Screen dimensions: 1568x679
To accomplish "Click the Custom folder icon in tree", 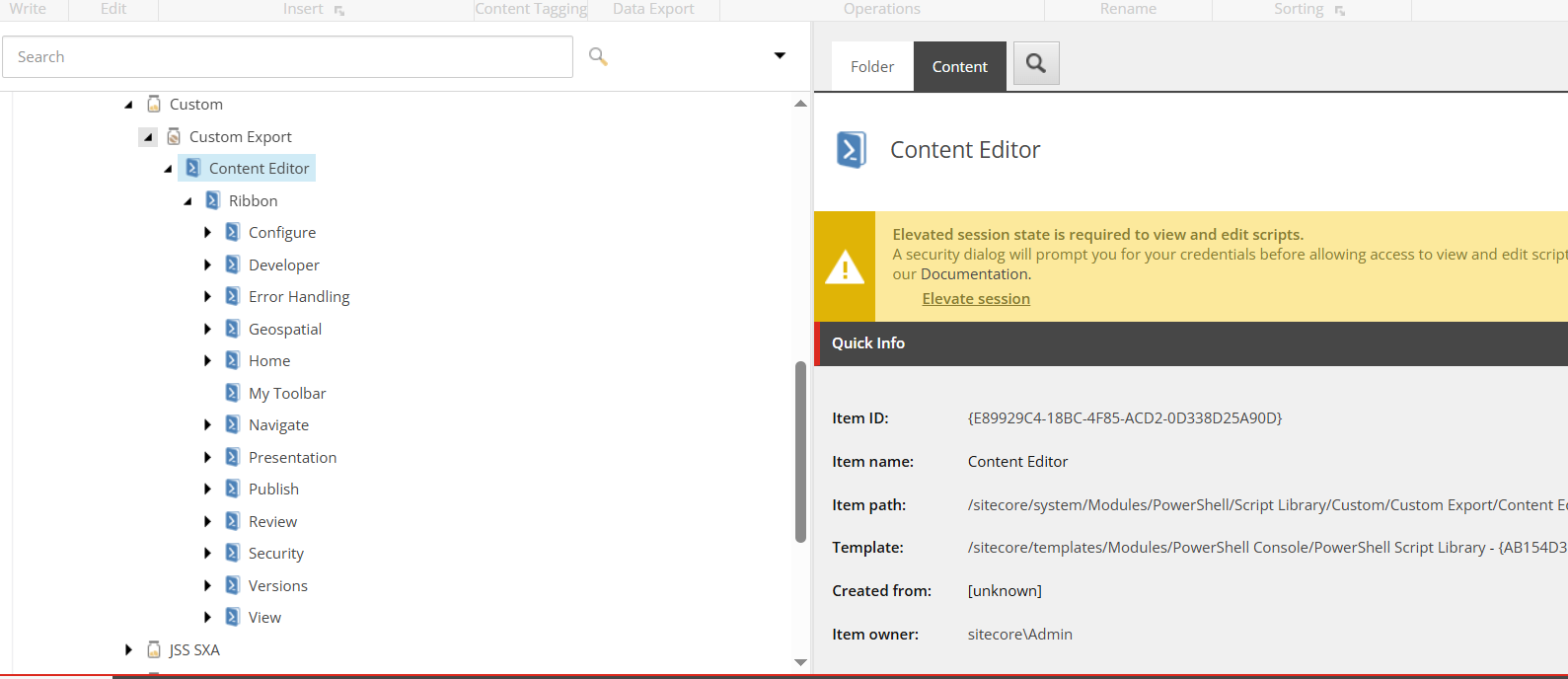I will [x=154, y=104].
